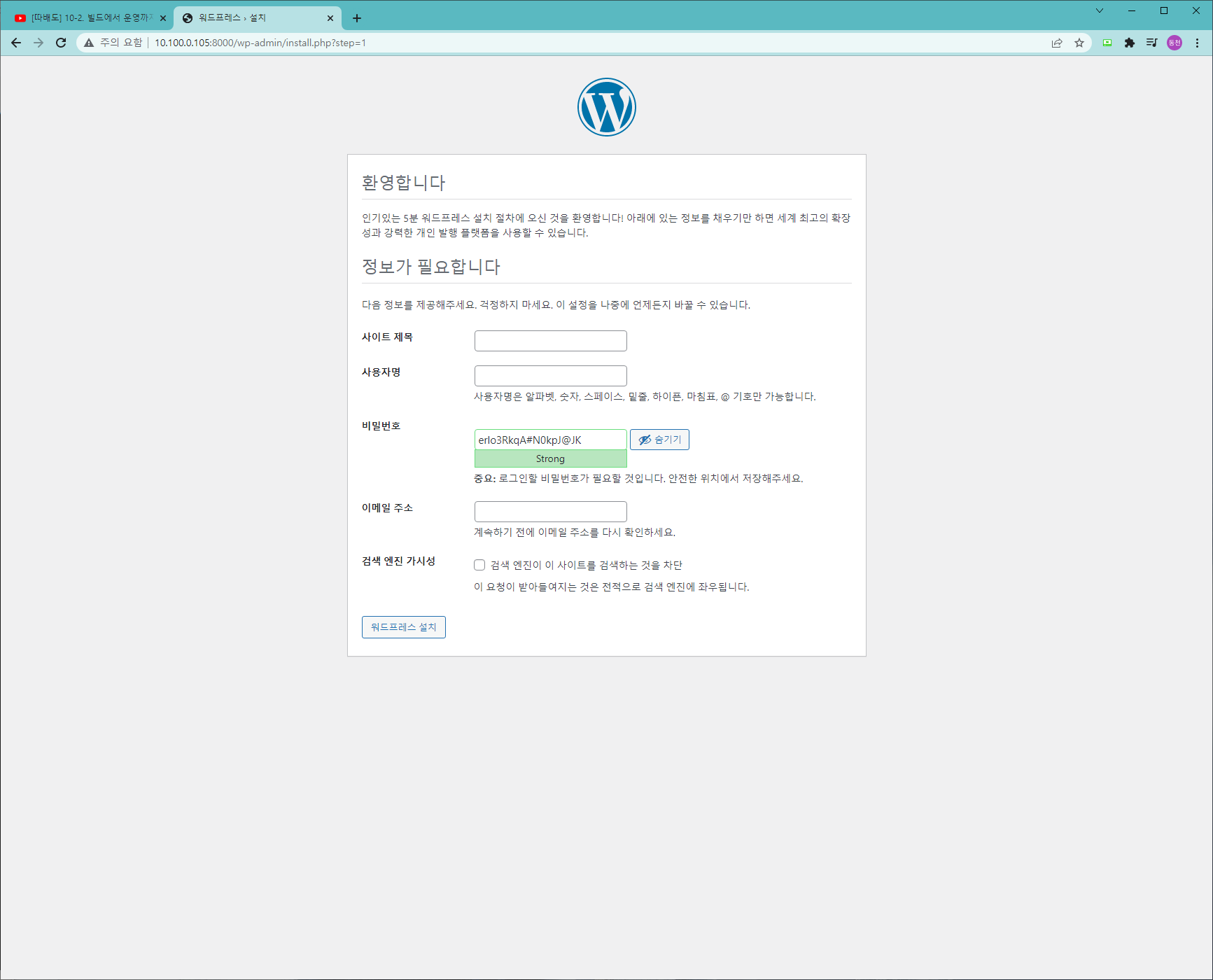Open the Chrome three-dot menu
Viewport: 1213px width, 980px height.
1197,43
